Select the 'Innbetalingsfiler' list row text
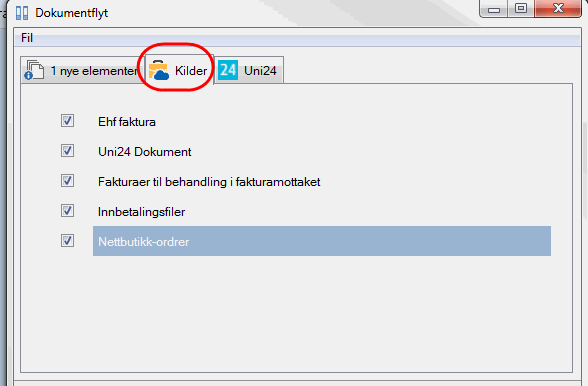 click(x=141, y=212)
